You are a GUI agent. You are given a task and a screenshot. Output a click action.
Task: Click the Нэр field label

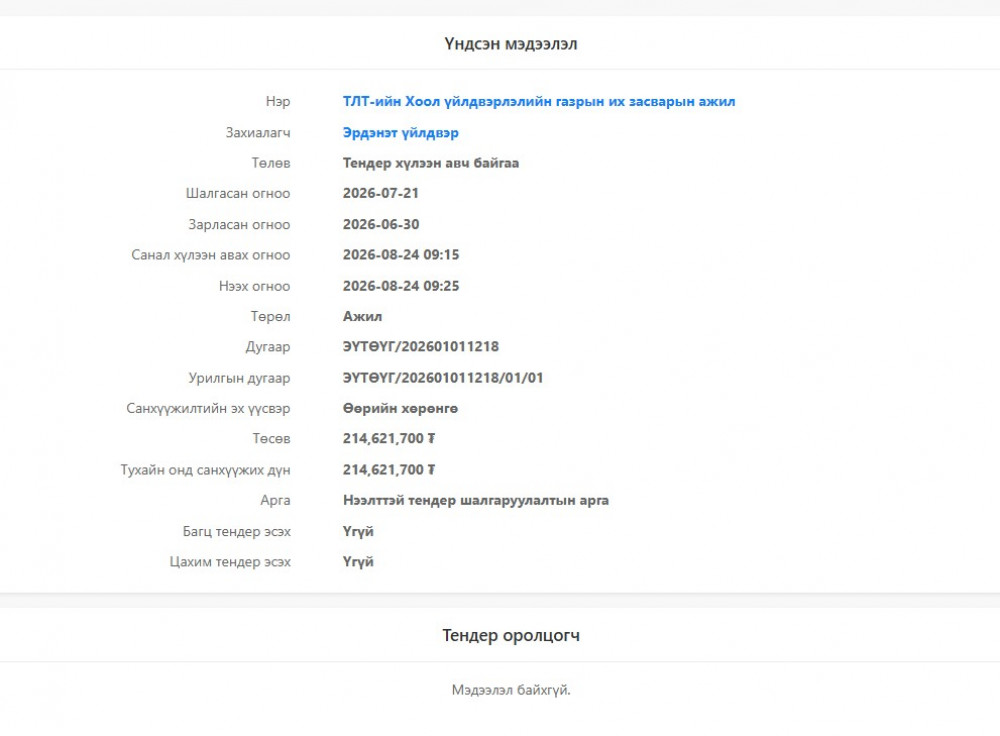pos(277,101)
